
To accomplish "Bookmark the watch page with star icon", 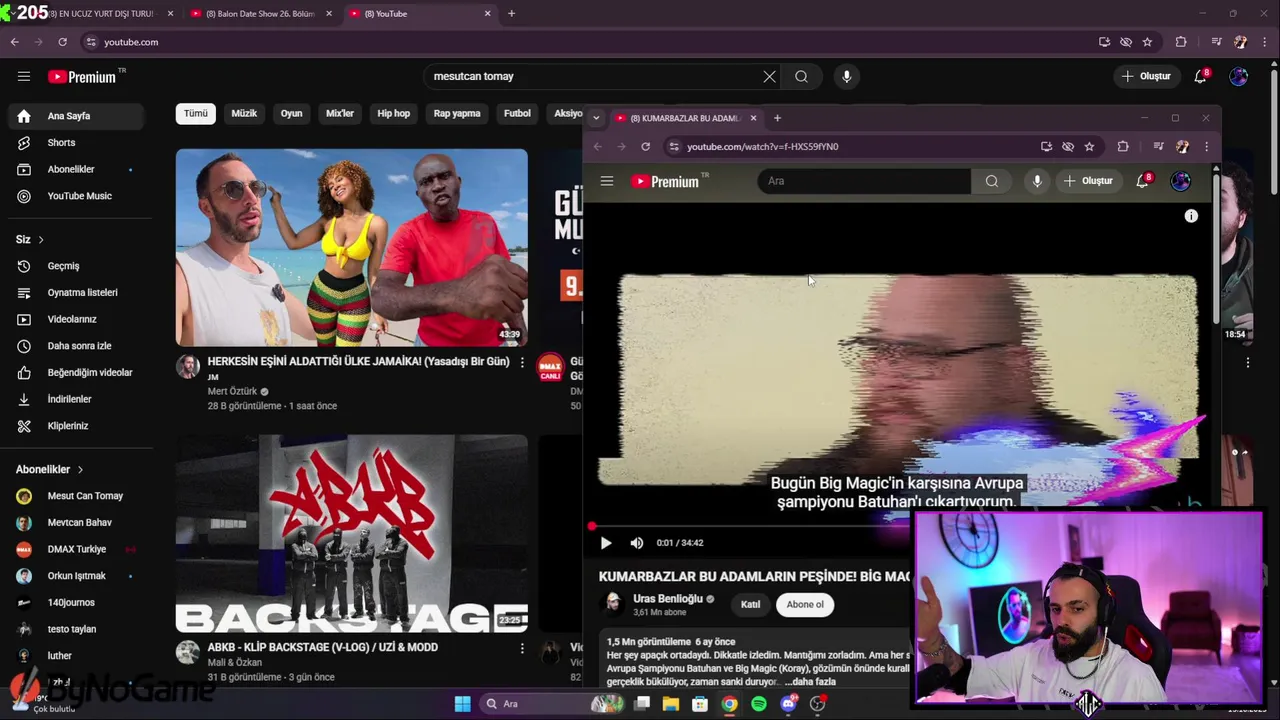I will (x=1090, y=146).
